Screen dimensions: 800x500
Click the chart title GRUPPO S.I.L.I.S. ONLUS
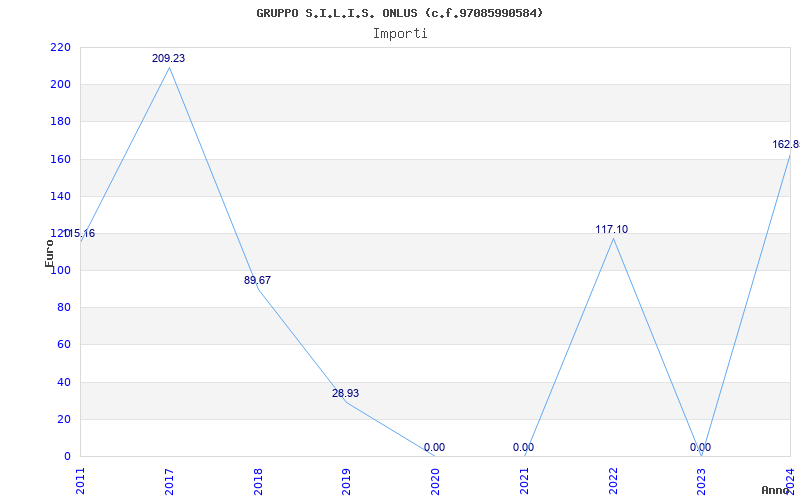point(400,13)
